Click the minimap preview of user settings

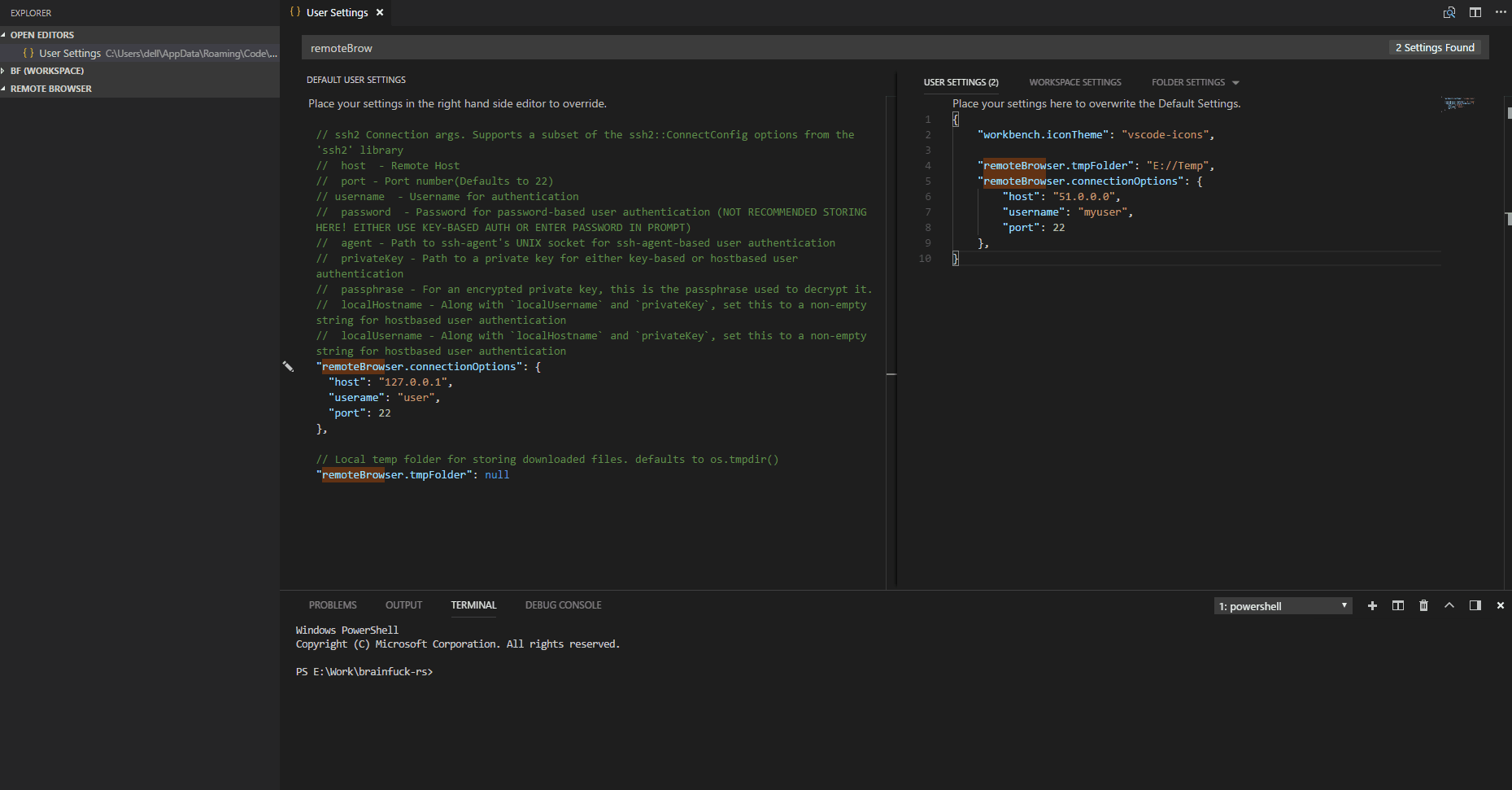tap(1459, 103)
